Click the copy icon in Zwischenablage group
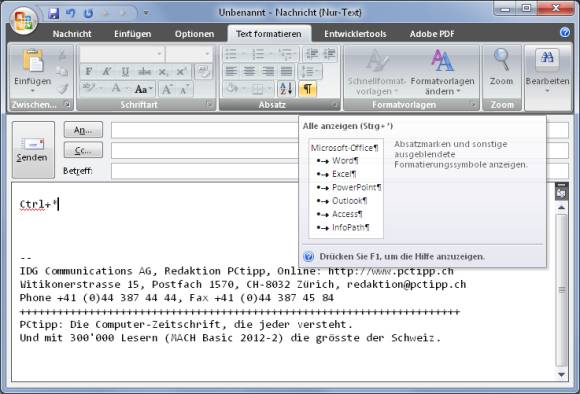 point(63,71)
